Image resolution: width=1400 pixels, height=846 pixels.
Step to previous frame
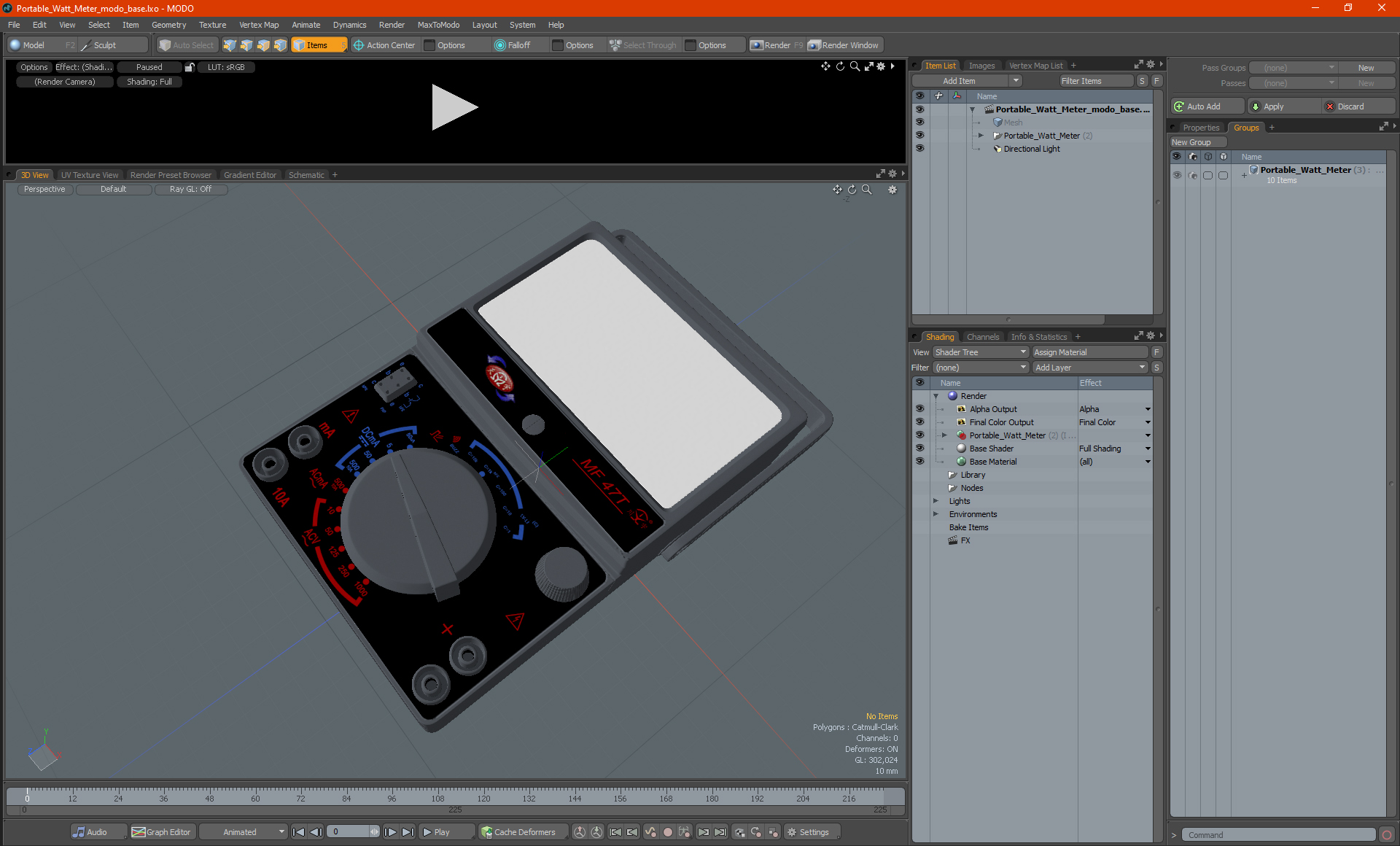point(316,832)
